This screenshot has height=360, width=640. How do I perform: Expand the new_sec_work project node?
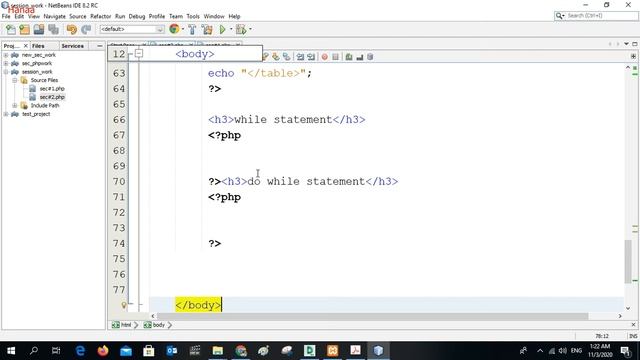[6, 55]
